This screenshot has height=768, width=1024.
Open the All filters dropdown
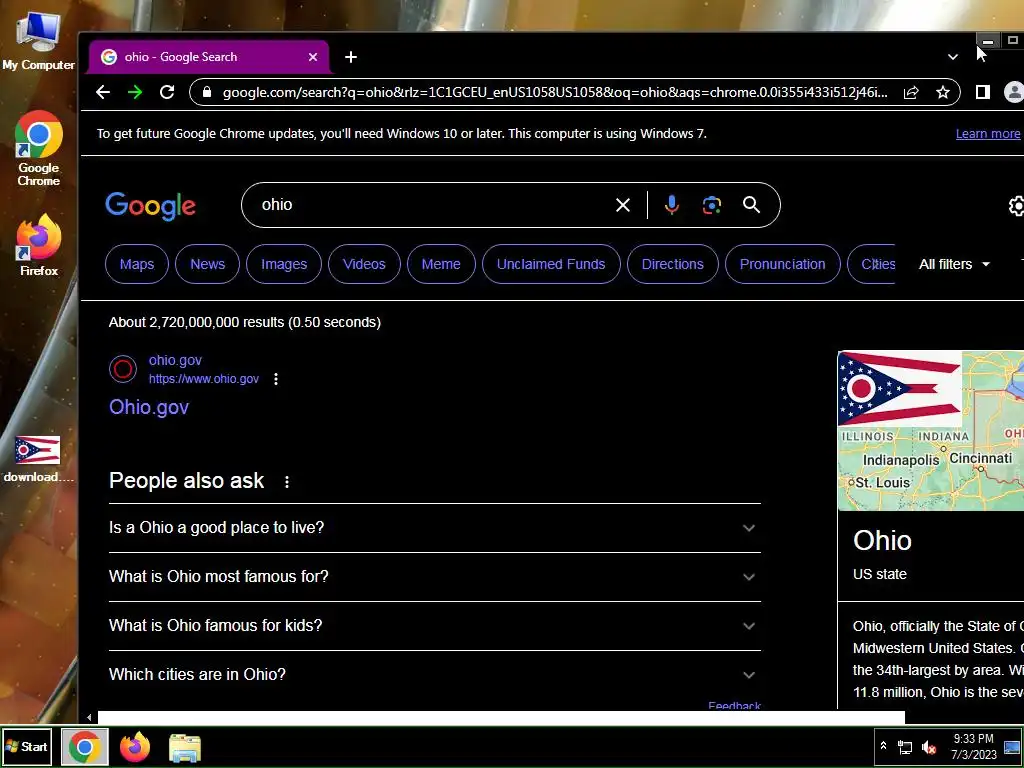[x=954, y=264]
